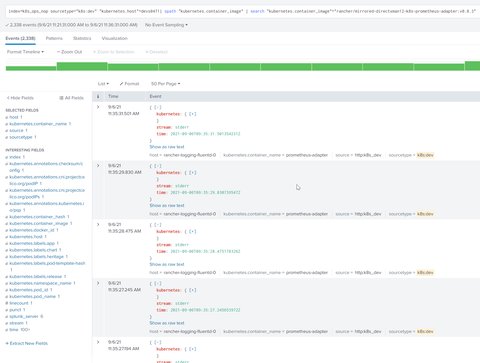Open the splunk_server field
480x363 pixels.
tap(24, 316)
